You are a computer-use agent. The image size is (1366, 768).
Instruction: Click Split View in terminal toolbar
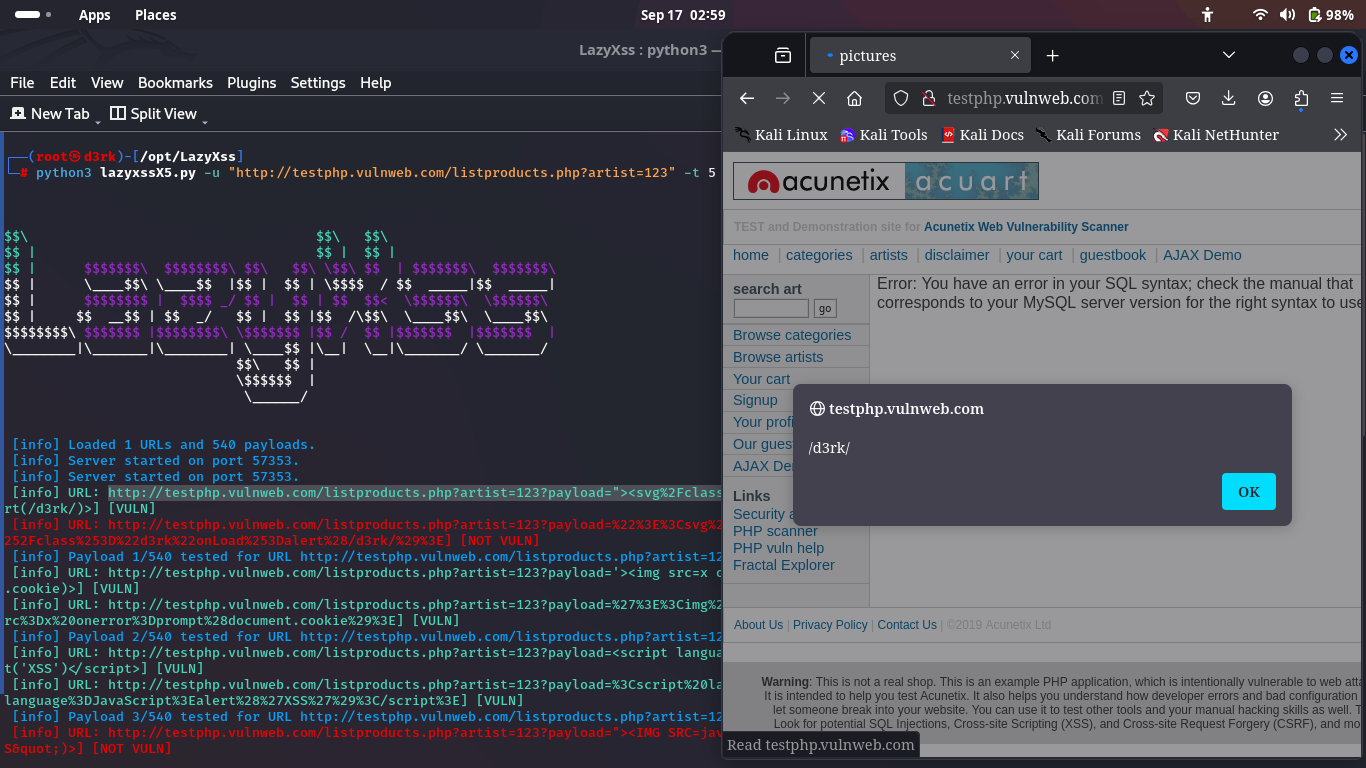[x=154, y=114]
